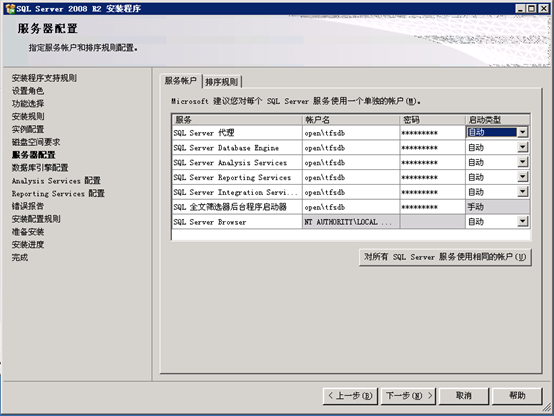Click 完成 in the step list
Image resolution: width=554 pixels, height=416 pixels.
20,257
